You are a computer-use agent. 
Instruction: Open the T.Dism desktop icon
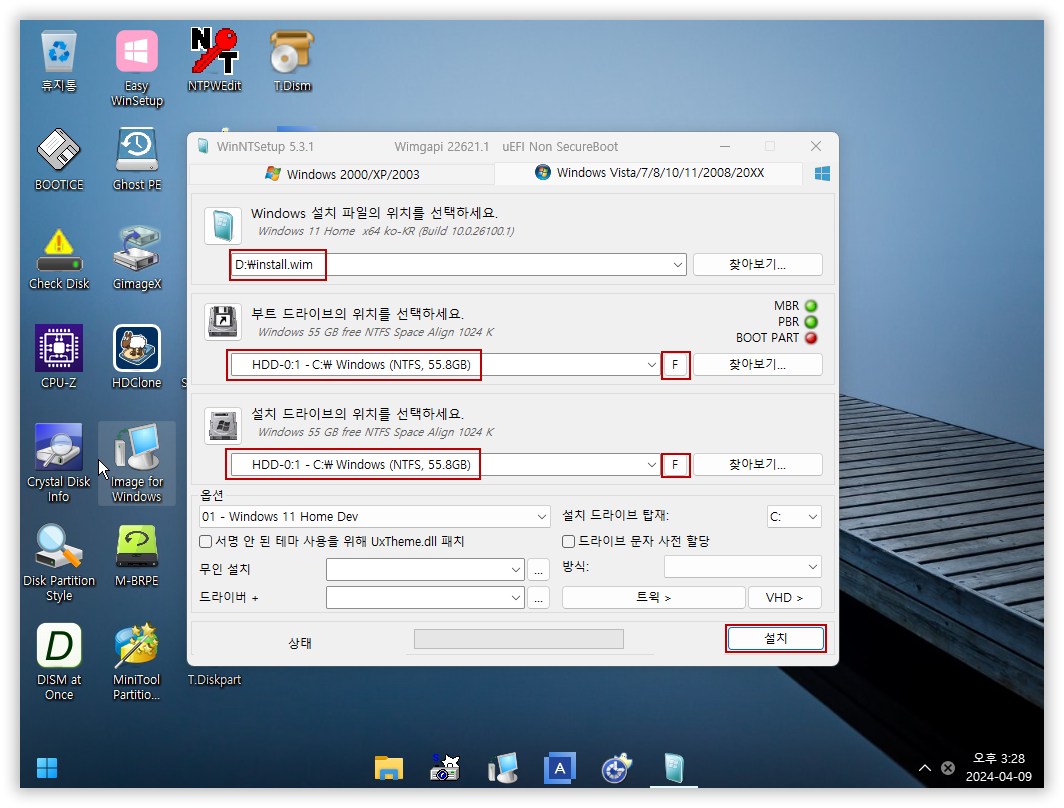(292, 60)
